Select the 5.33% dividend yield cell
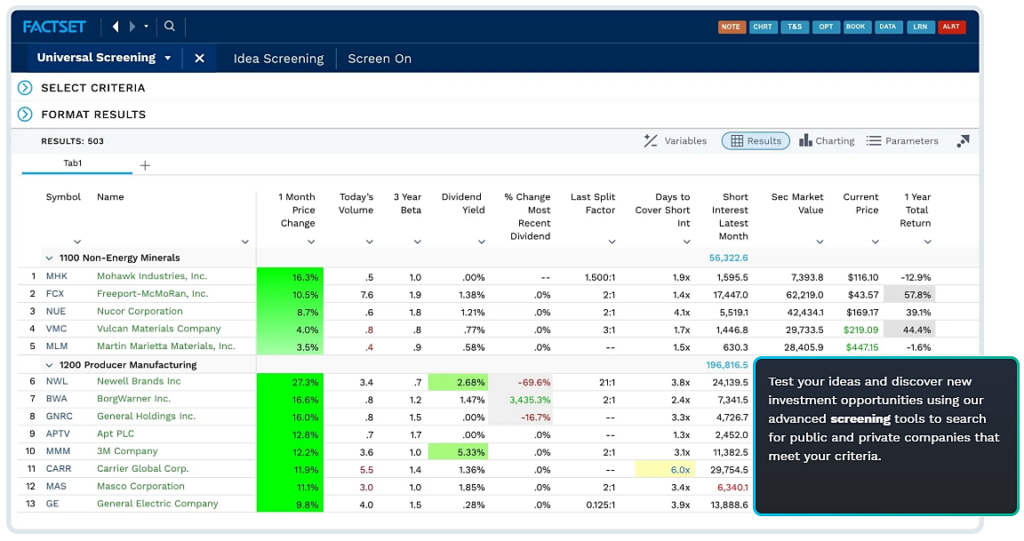1024x541 pixels. [458, 452]
